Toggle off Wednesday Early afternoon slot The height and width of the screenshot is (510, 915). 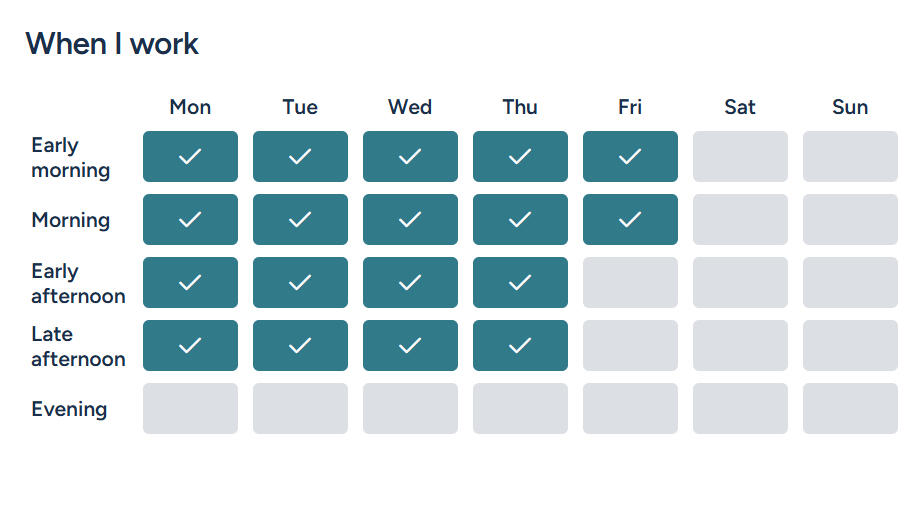(x=410, y=283)
